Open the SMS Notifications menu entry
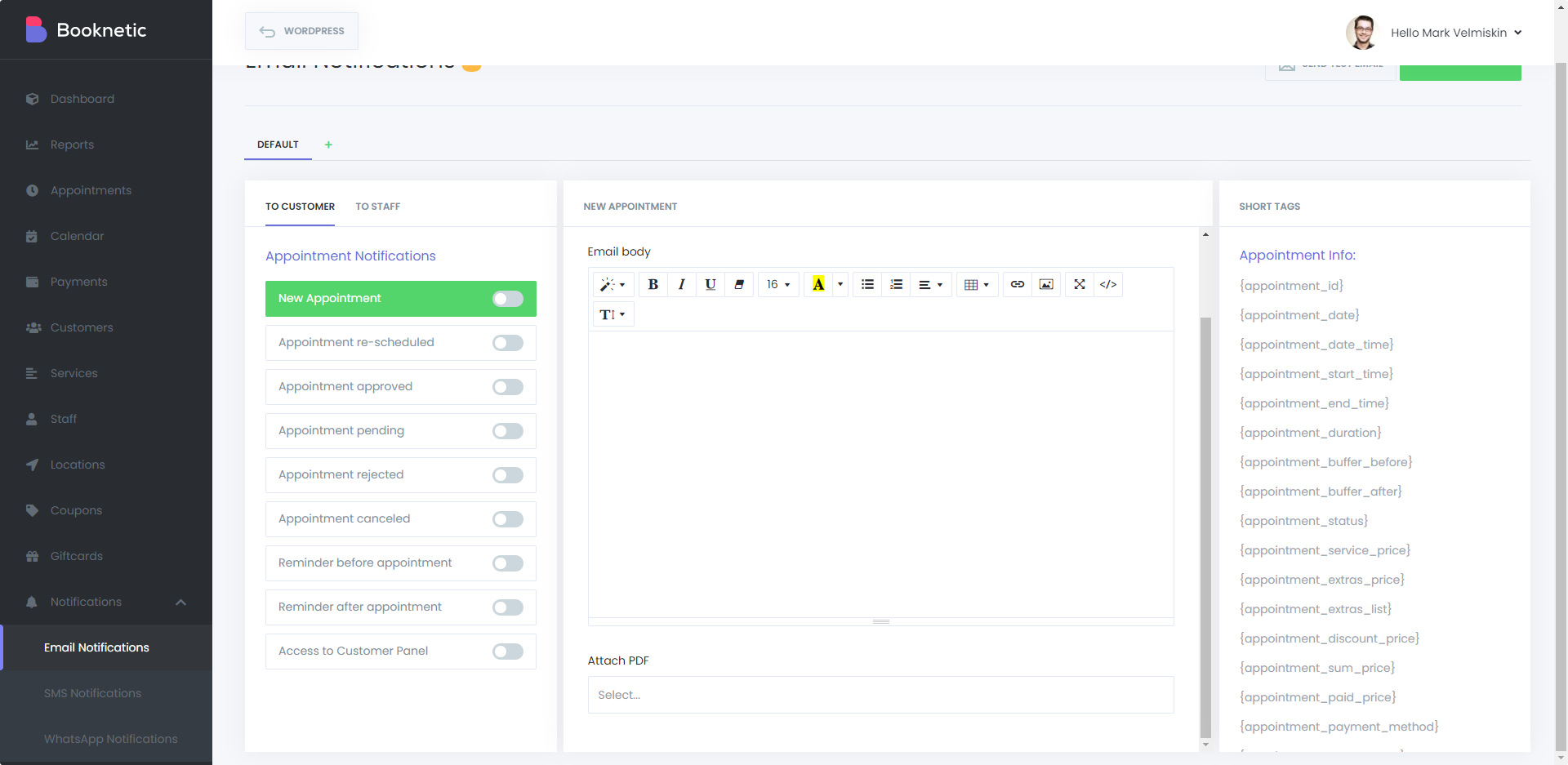This screenshot has height=765, width=1568. (92, 693)
